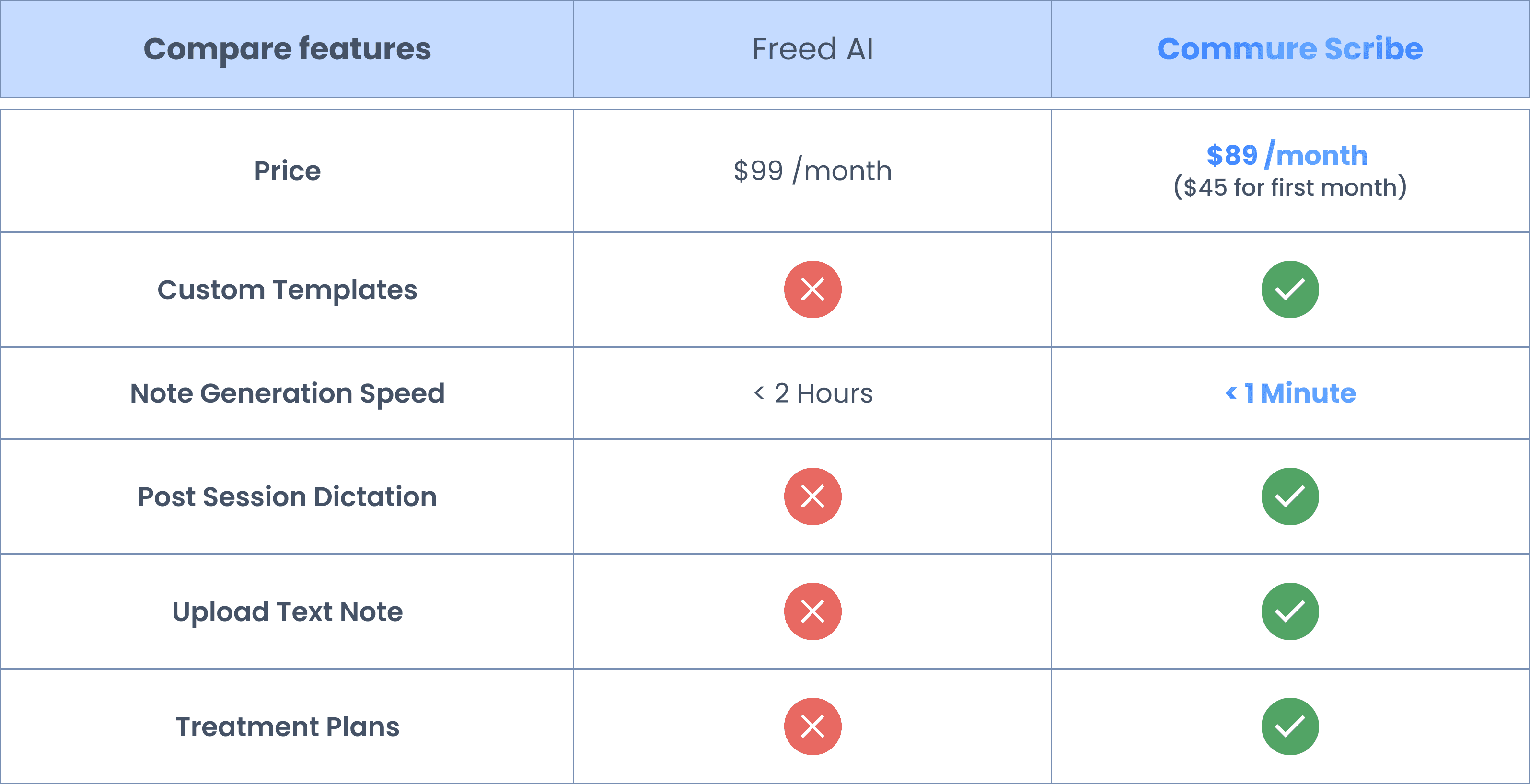This screenshot has height=784, width=1530.
Task: Select the Note Generation Speed label
Action: [287, 393]
